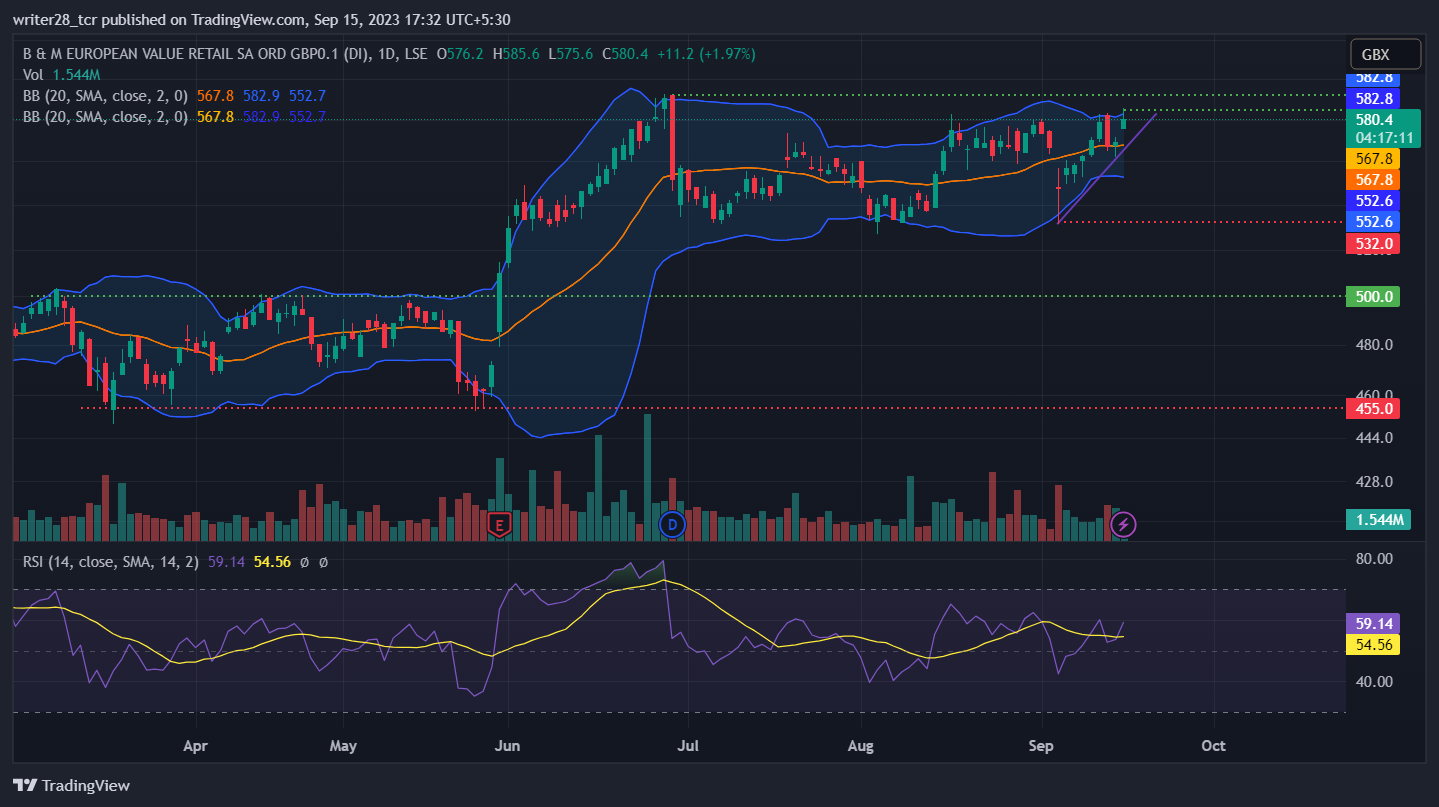The width and height of the screenshot is (1439, 807).
Task: Click the Jun label on time axis
Action: point(509,746)
